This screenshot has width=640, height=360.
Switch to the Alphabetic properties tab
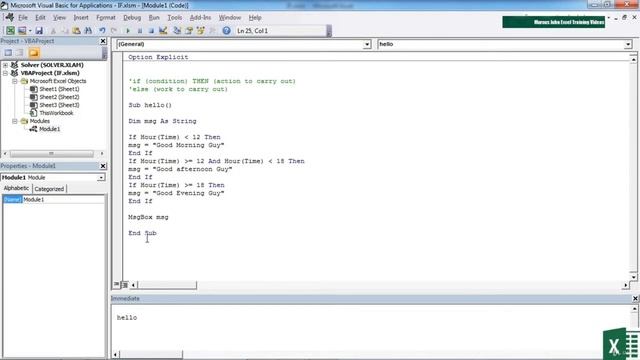coord(16,188)
